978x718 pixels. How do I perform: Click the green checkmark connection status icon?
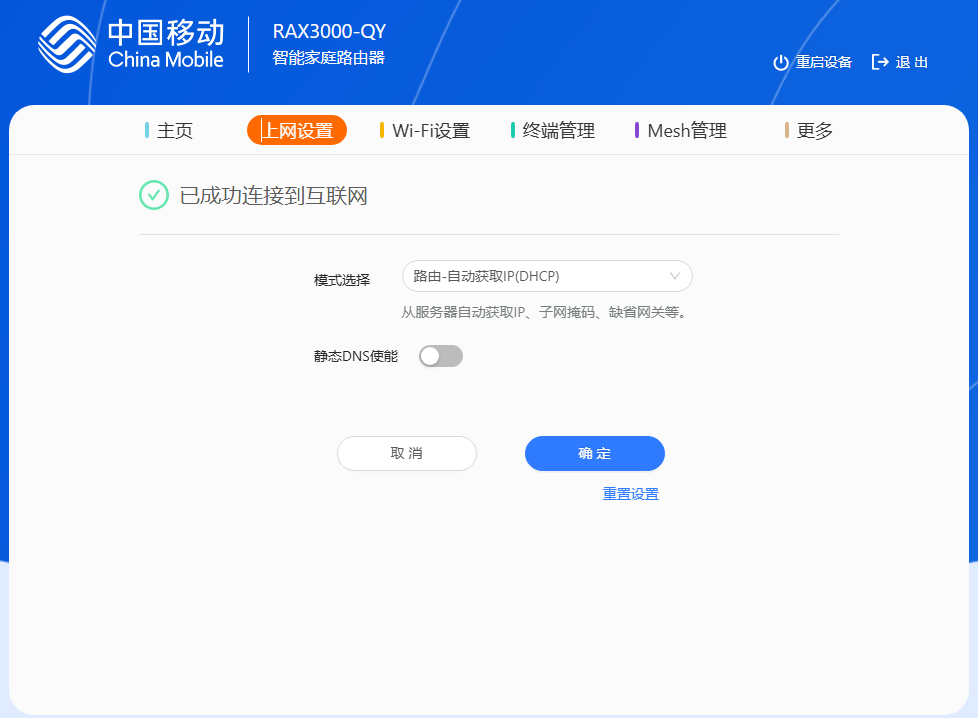click(x=153, y=195)
